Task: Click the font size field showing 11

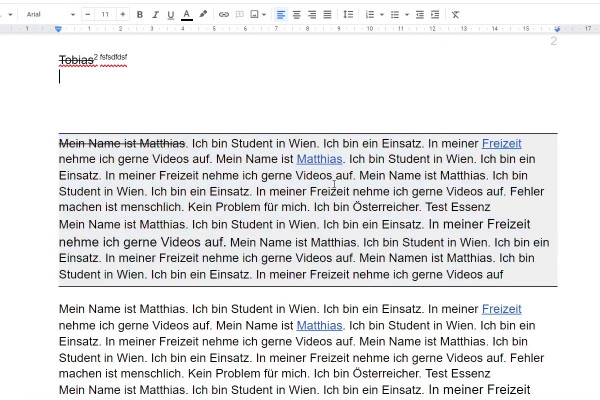Action: [105, 15]
